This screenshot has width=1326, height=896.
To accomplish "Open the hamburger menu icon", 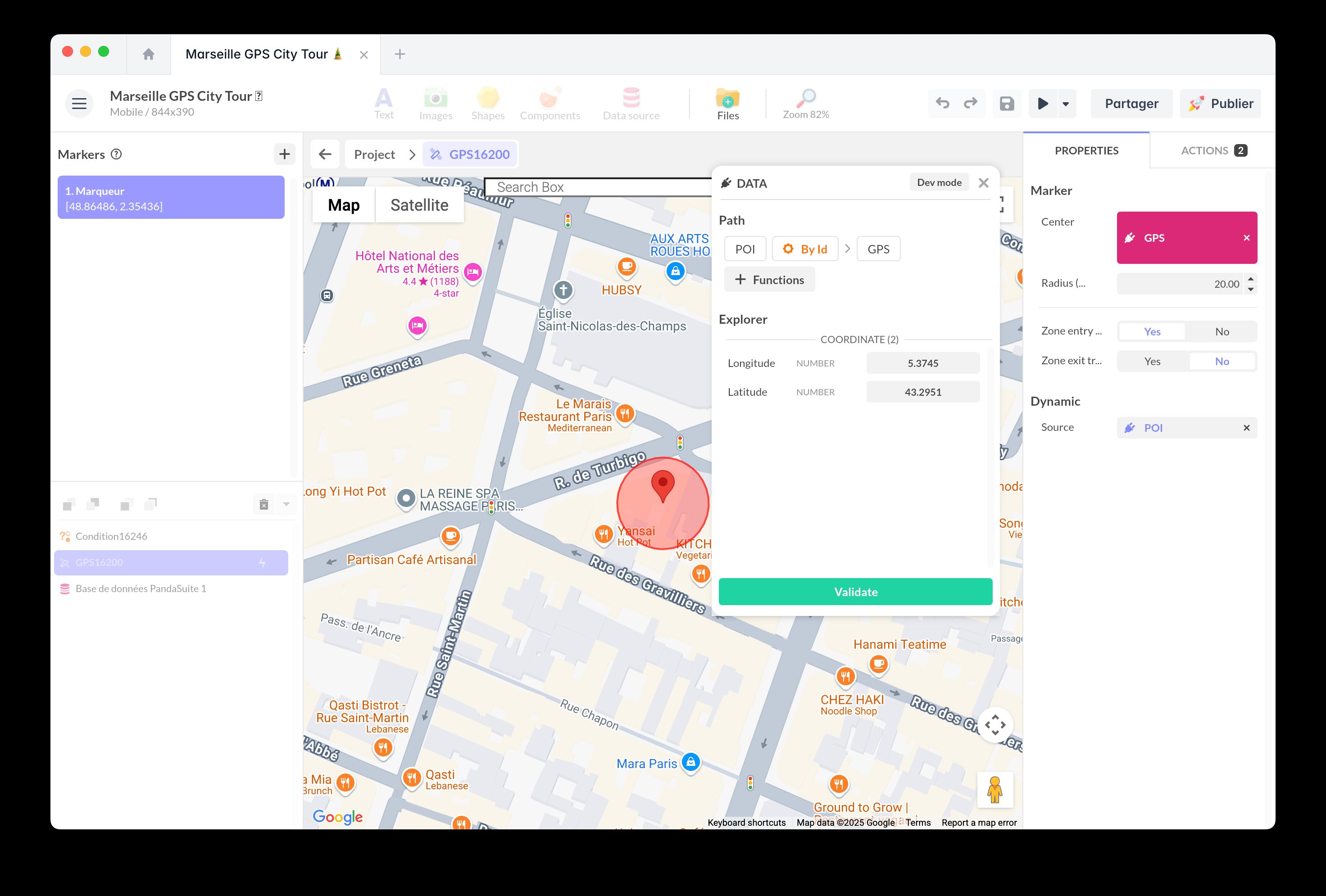I will (x=79, y=103).
